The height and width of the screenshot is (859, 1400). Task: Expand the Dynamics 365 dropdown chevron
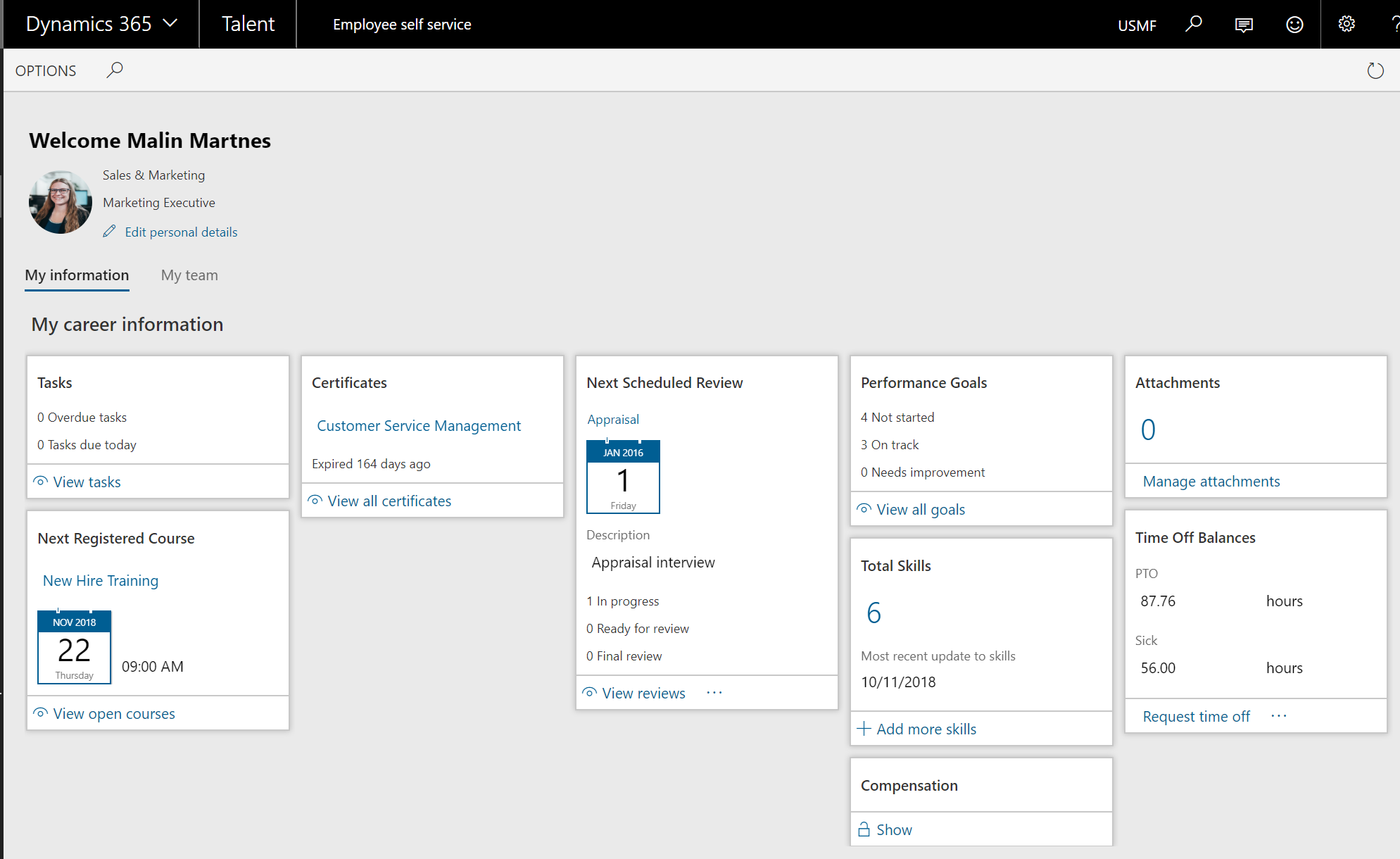coord(170,23)
